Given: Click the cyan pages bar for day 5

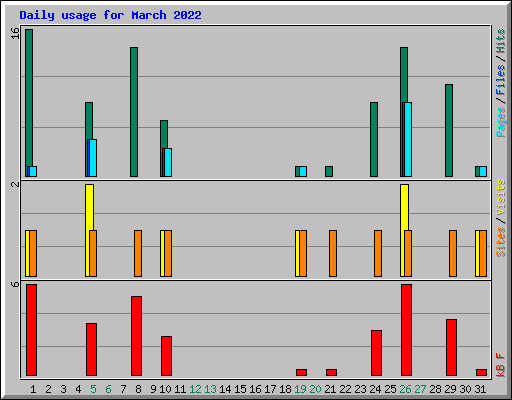Looking at the screenshot, I should click(93, 158).
